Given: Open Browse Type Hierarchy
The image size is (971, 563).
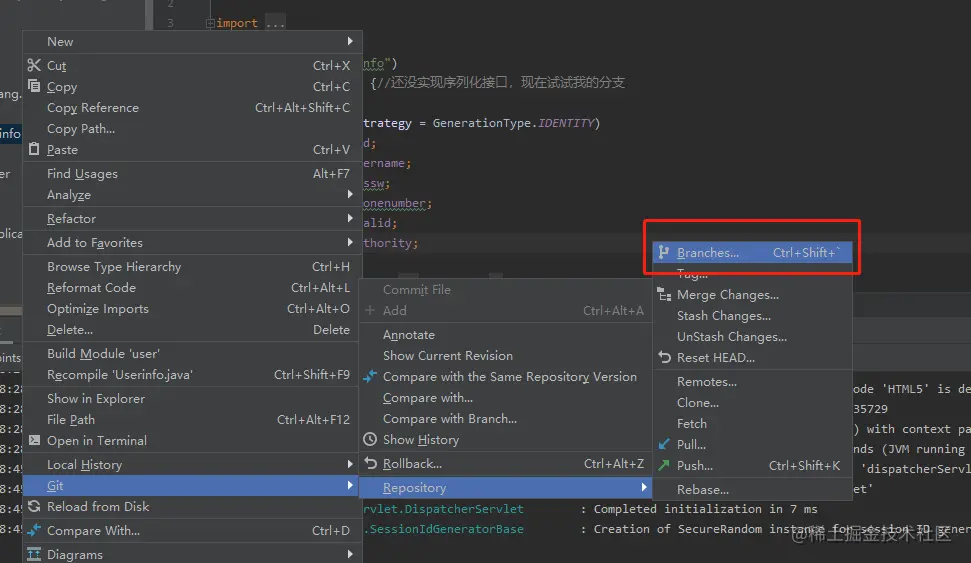Looking at the screenshot, I should [x=192, y=266].
